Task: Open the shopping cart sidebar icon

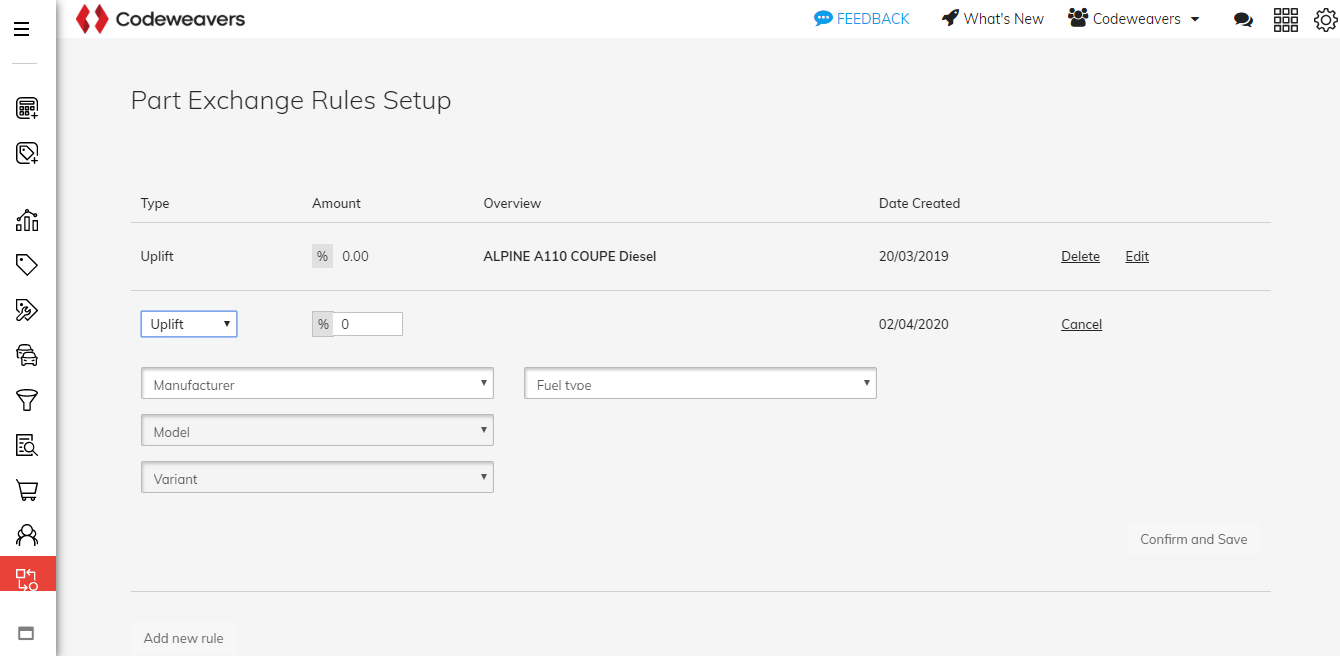Action: (27, 490)
